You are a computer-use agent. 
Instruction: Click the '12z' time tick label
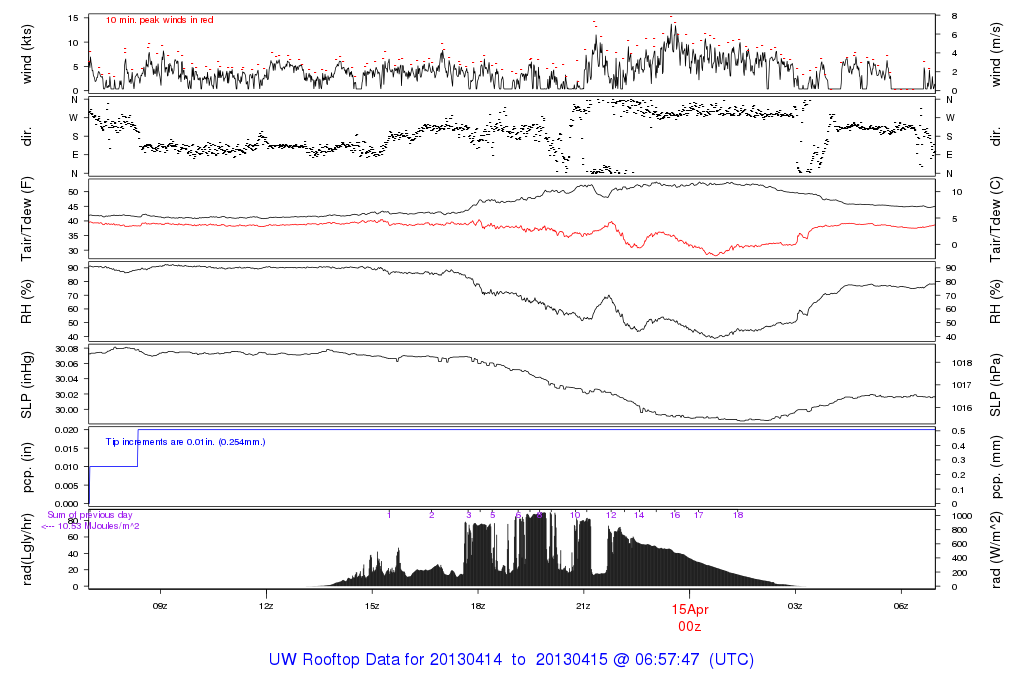266,607
